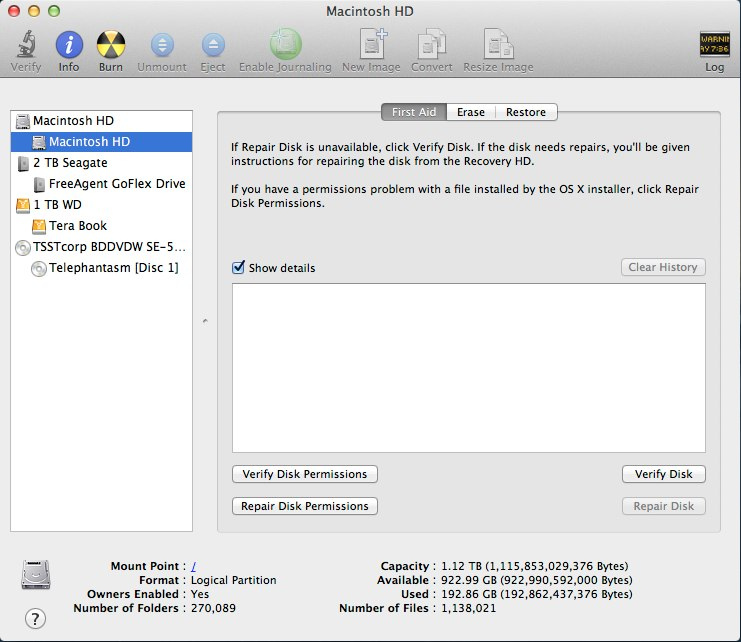Open the Mount Point slash link
This screenshot has height=642, width=741.
[x=194, y=566]
